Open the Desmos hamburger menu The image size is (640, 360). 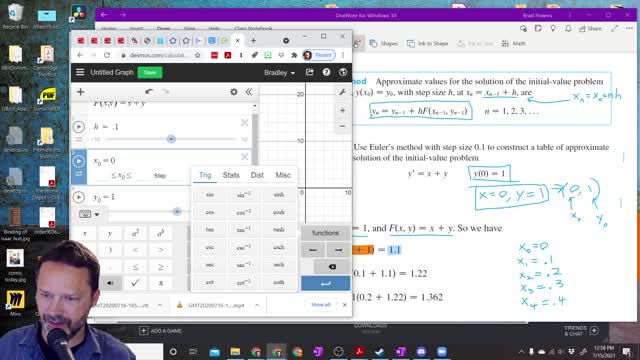[x=80, y=72]
